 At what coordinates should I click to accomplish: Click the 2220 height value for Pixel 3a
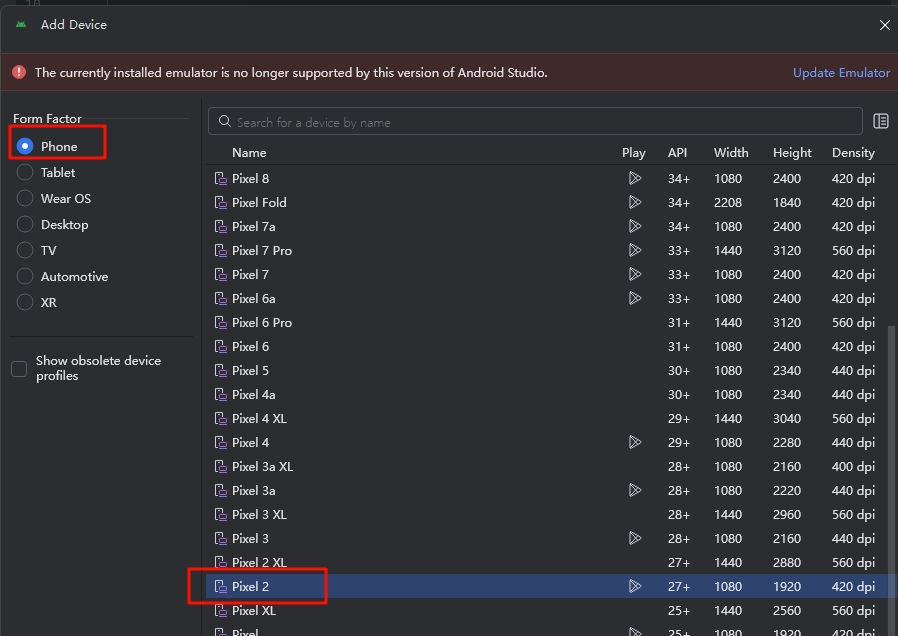(787, 491)
